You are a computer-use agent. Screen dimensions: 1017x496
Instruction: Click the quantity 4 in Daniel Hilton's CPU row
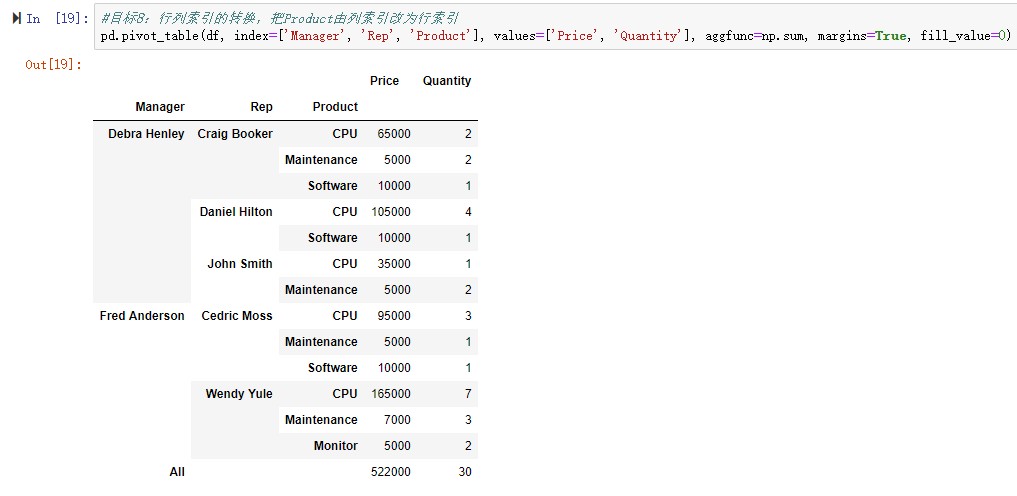coord(468,211)
